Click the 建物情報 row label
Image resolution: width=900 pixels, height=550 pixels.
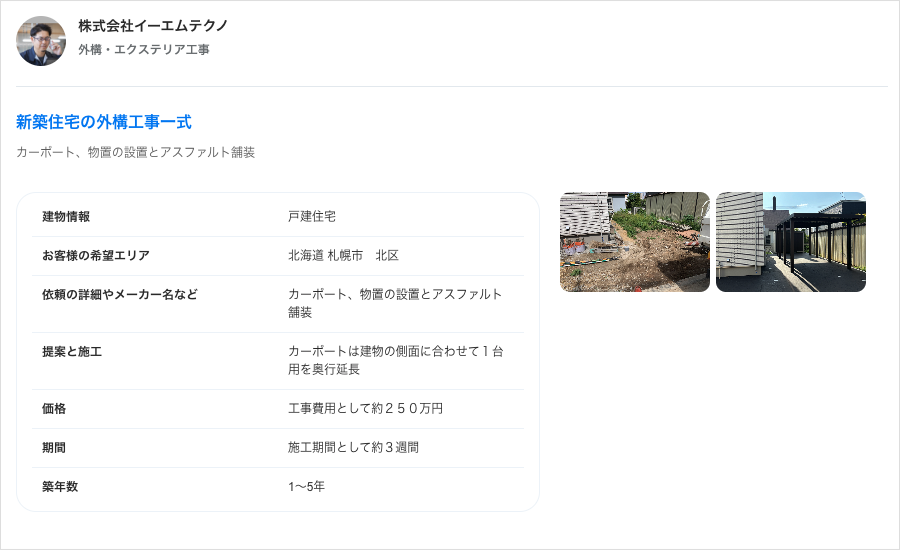click(x=66, y=217)
